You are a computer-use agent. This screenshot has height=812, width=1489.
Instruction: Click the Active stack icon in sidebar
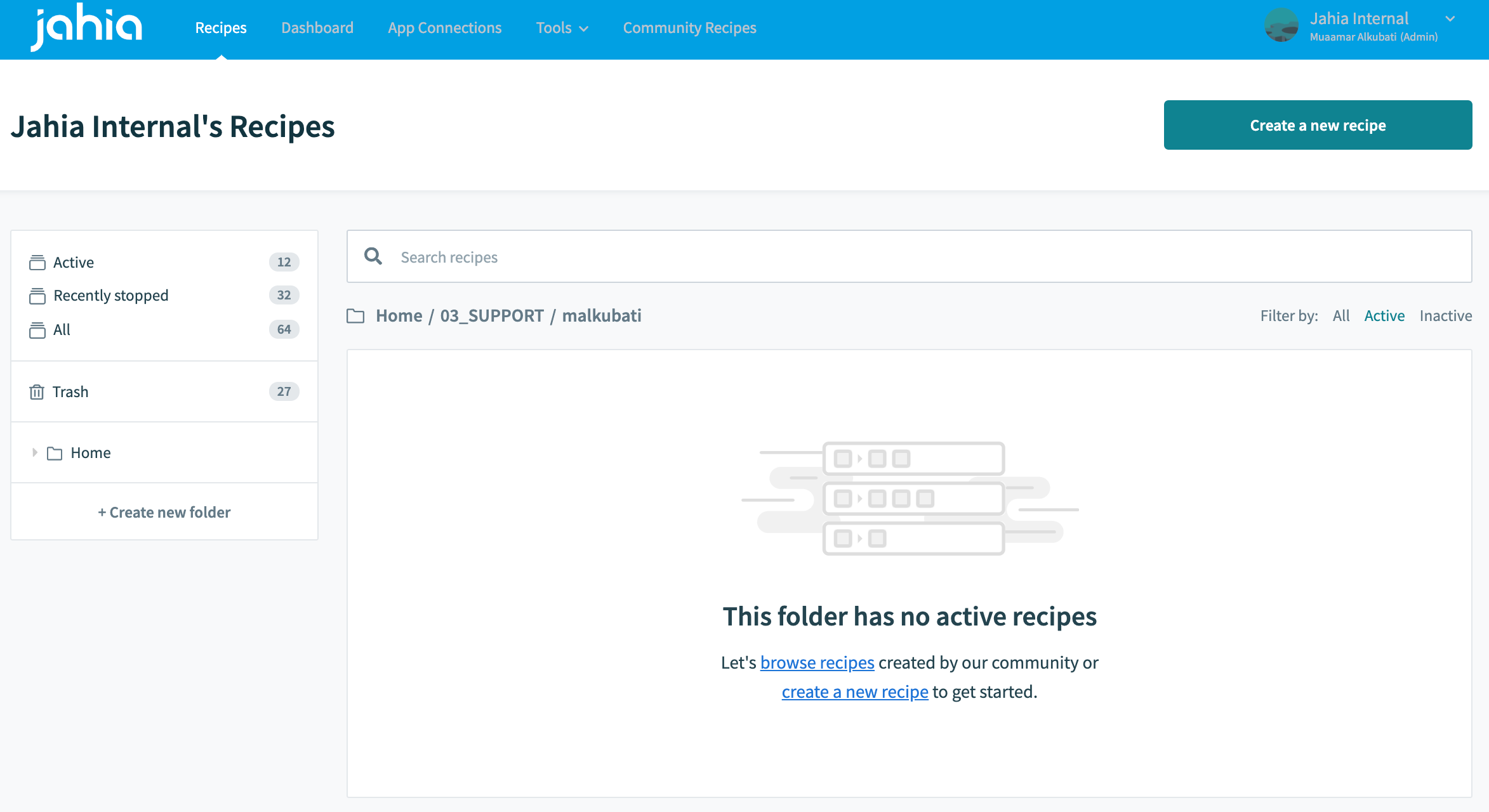[37, 263]
